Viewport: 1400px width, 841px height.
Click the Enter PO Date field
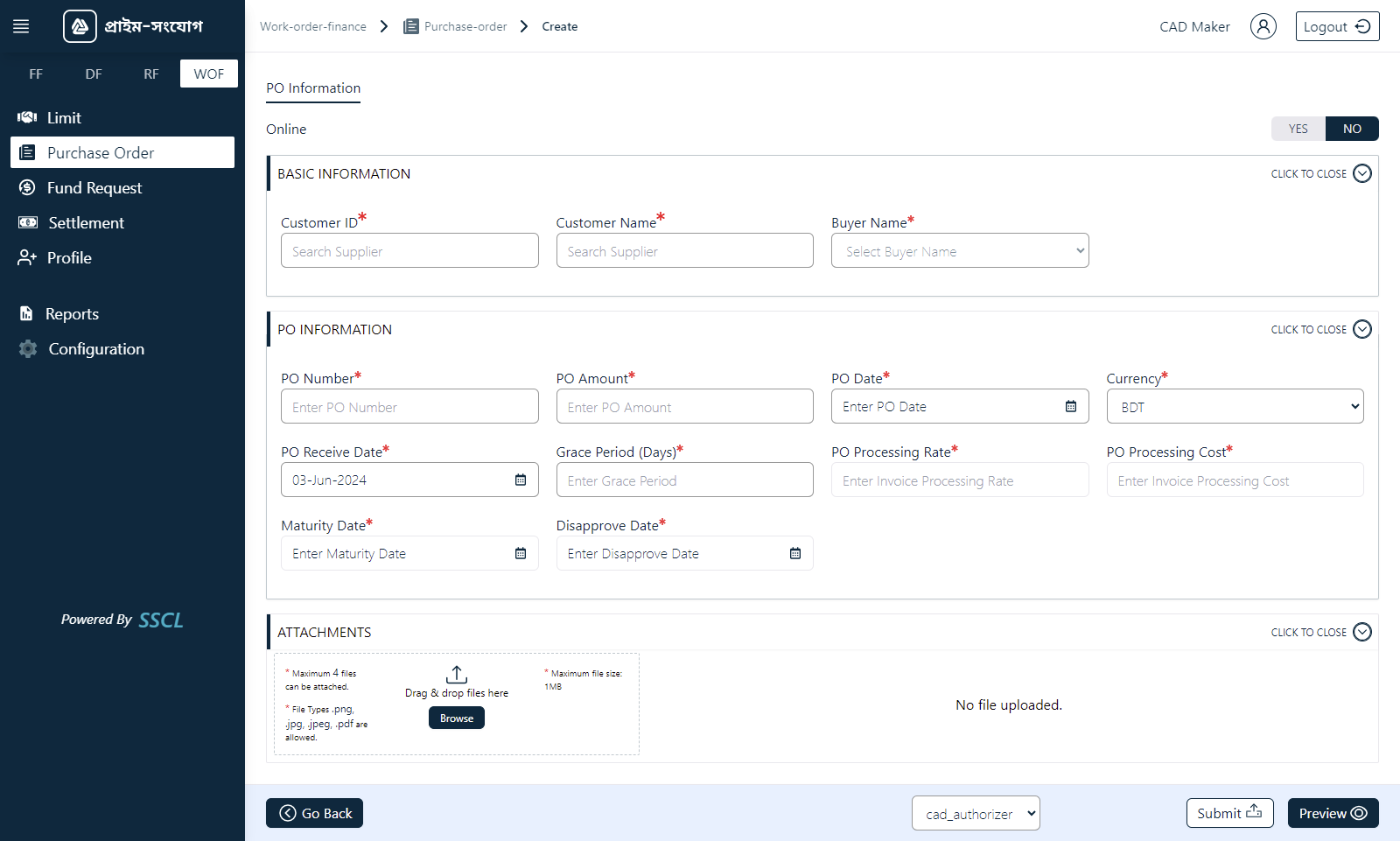(960, 407)
